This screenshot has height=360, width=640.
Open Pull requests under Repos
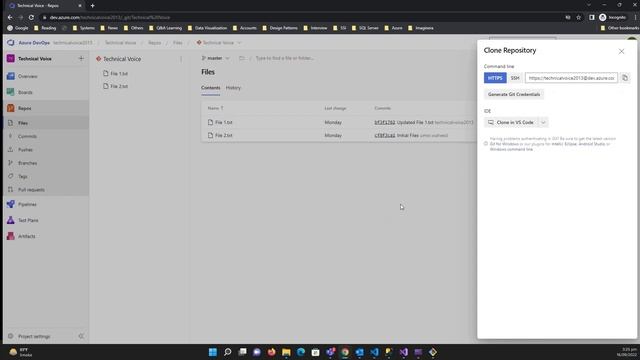pyautogui.click(x=31, y=190)
